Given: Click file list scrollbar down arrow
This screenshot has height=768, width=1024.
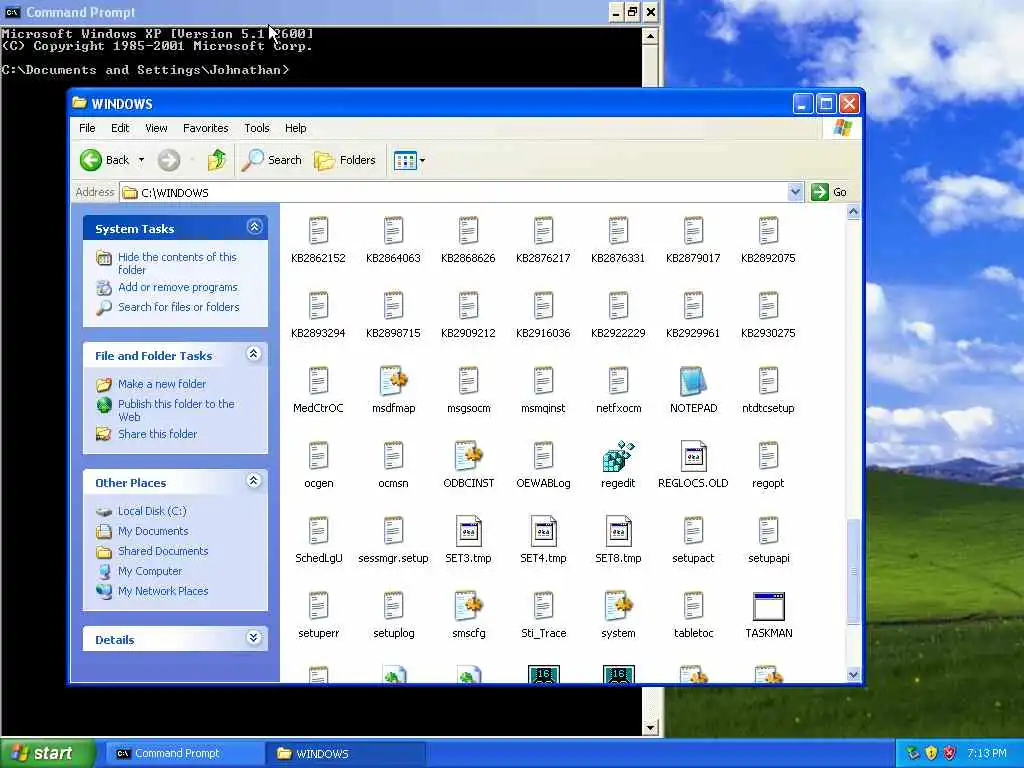Looking at the screenshot, I should [853, 675].
